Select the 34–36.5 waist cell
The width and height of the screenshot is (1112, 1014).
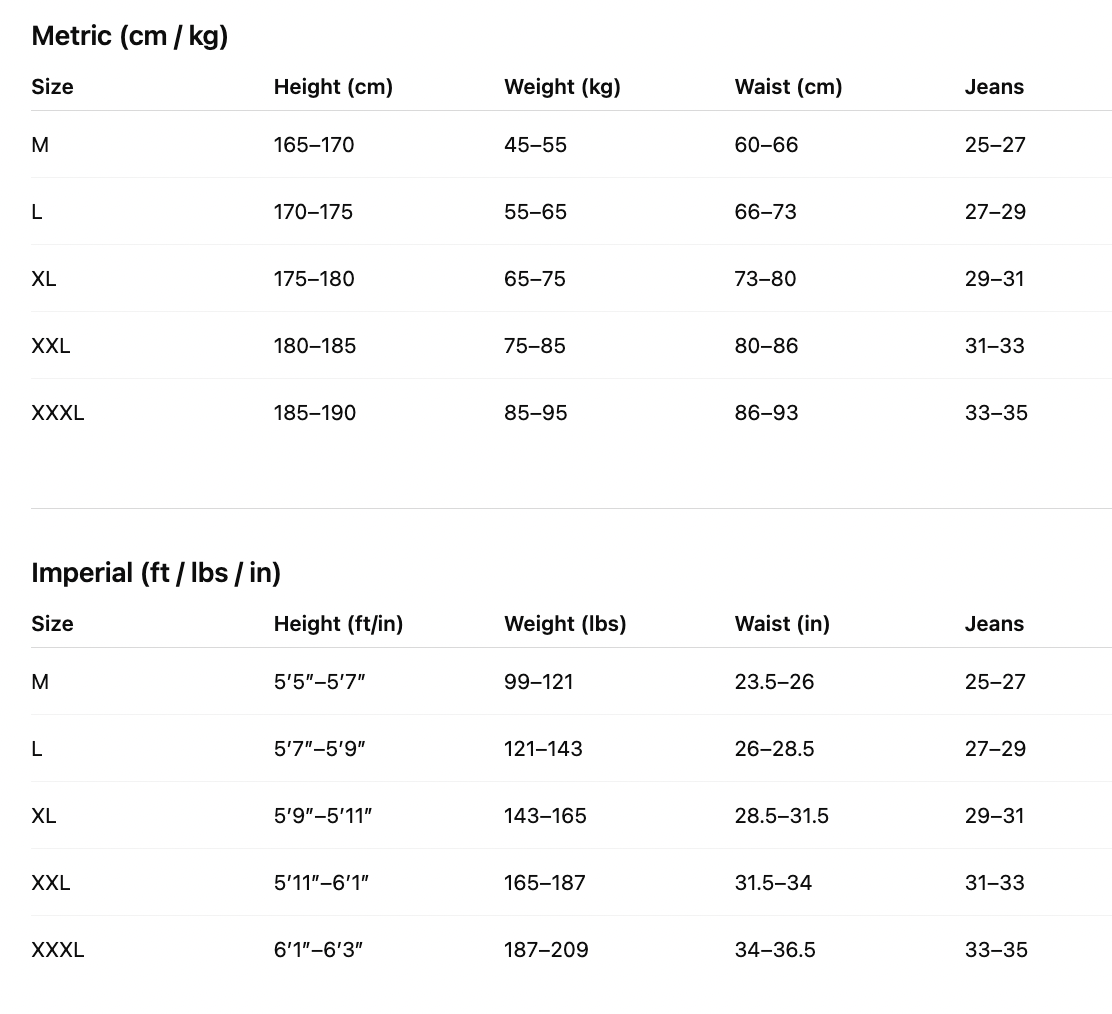coord(775,950)
